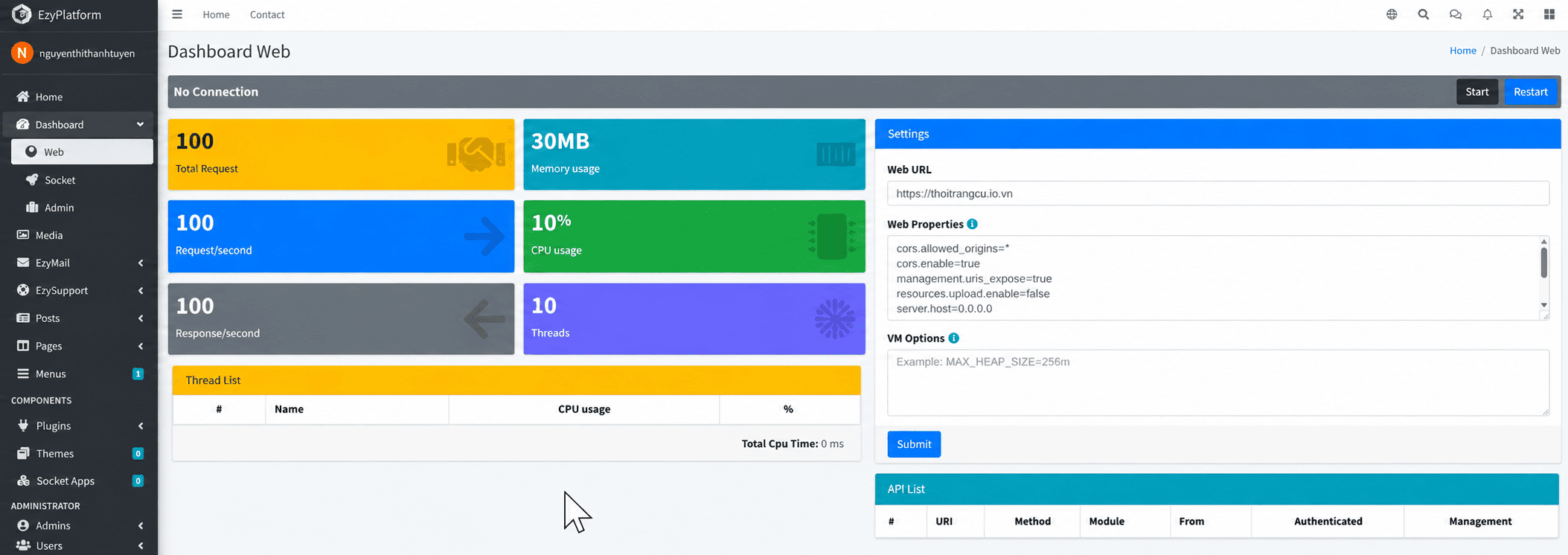This screenshot has height=555, width=1568.
Task: Expand the EzySupport sidebar section
Action: click(78, 290)
